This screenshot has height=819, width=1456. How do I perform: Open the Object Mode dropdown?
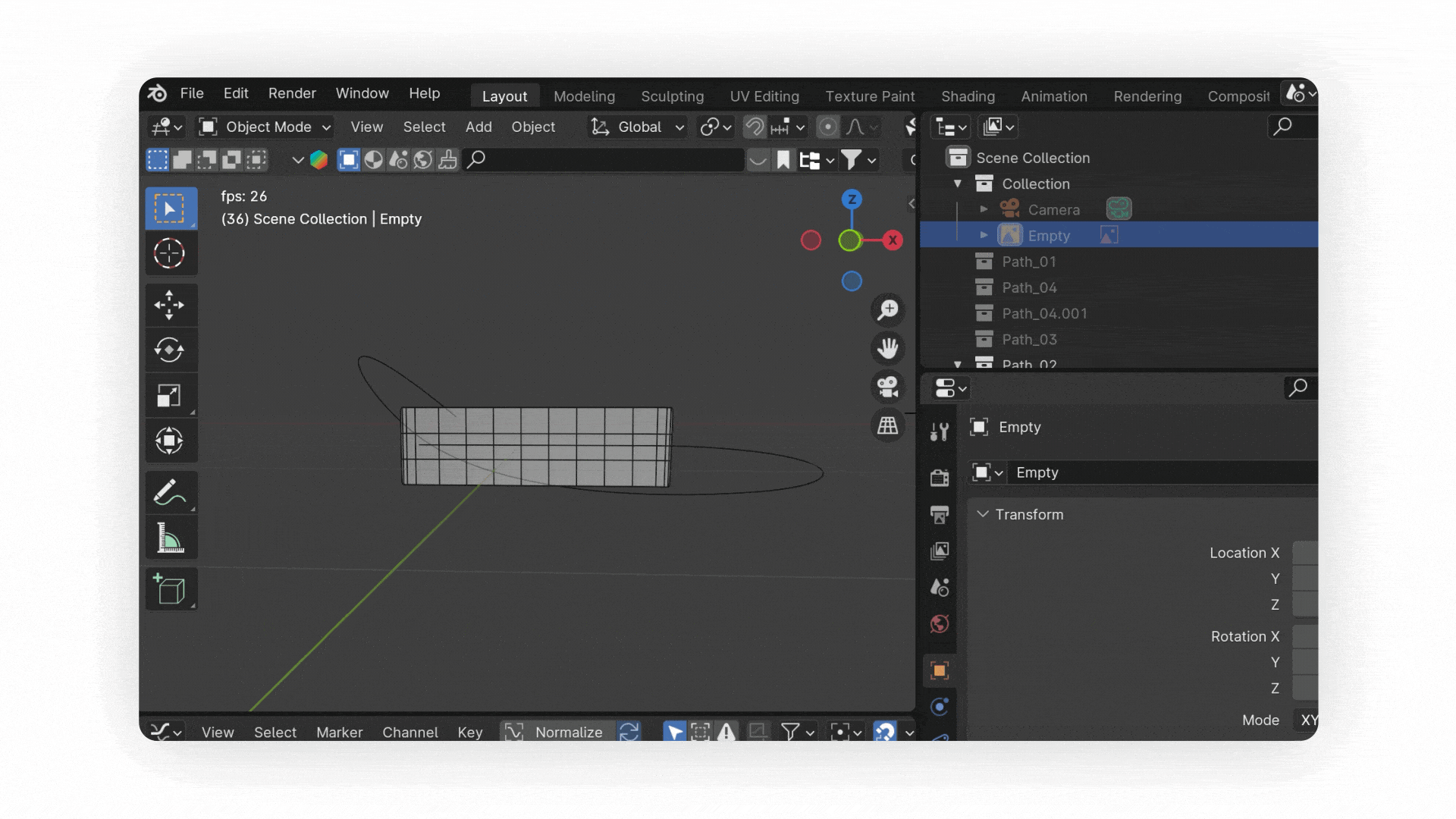click(x=265, y=127)
